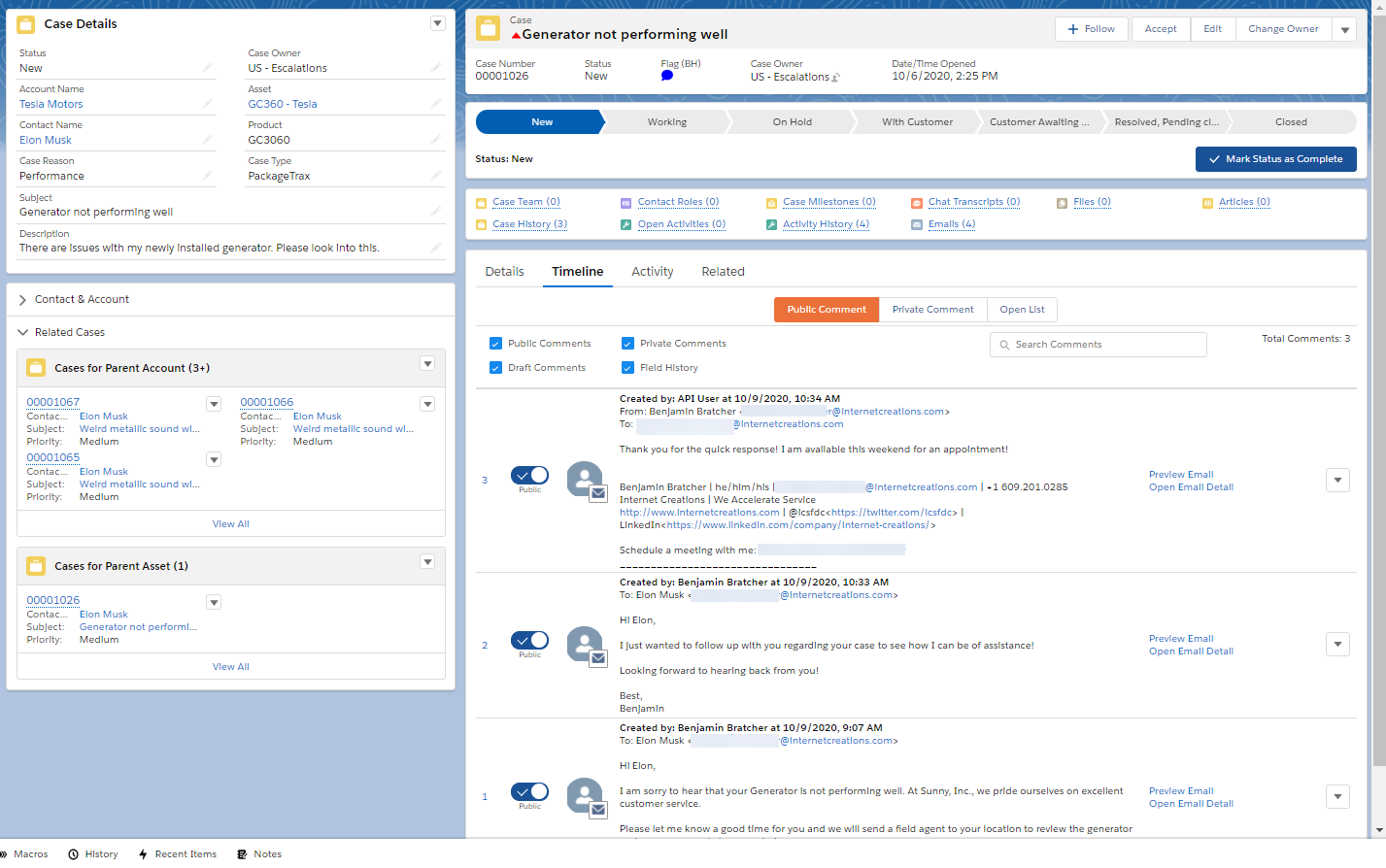Viewport: 1386px width, 868px height.
Task: Open the dropdown for case 00001065
Action: click(214, 459)
